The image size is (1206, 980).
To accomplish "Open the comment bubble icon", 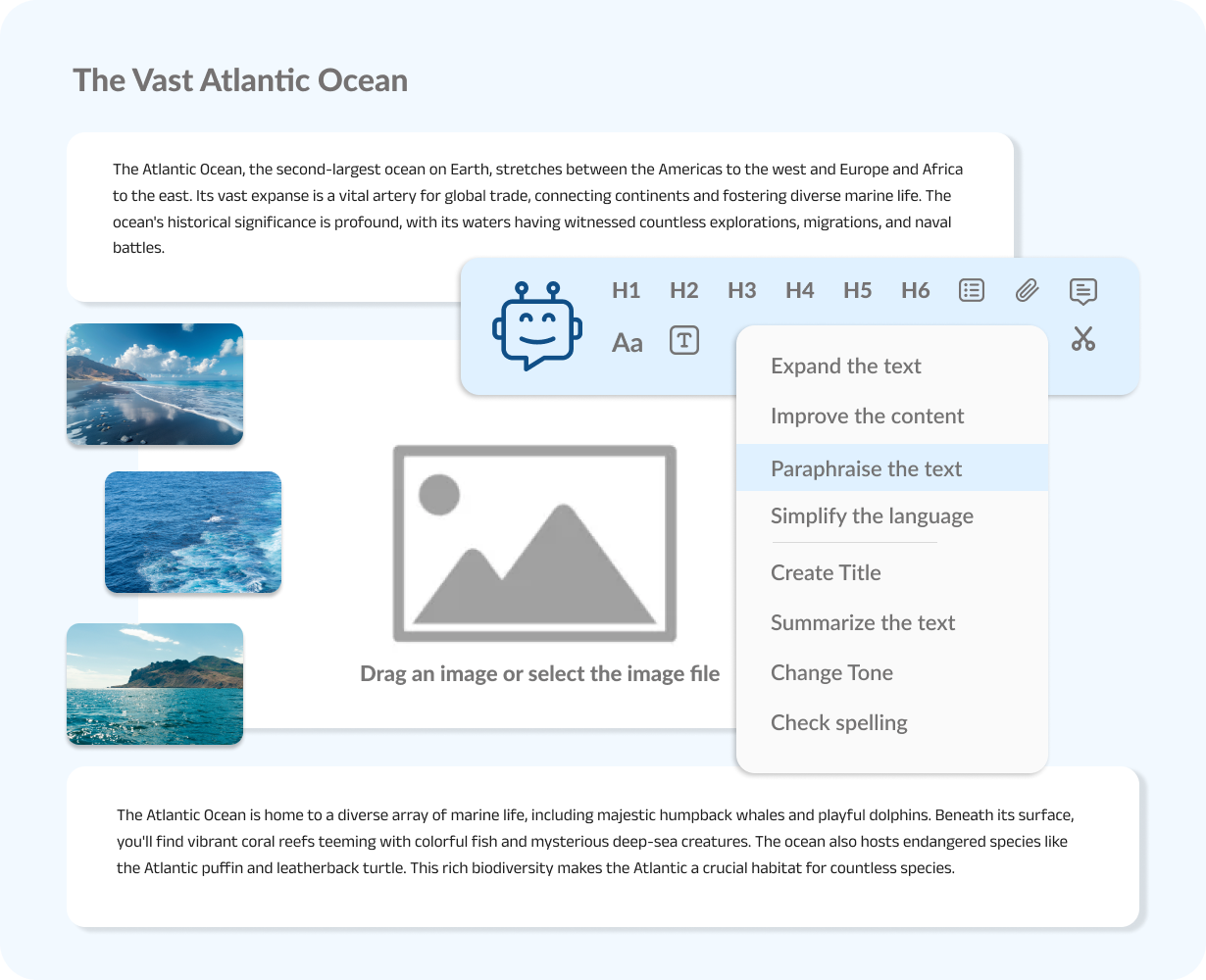I will [1082, 291].
